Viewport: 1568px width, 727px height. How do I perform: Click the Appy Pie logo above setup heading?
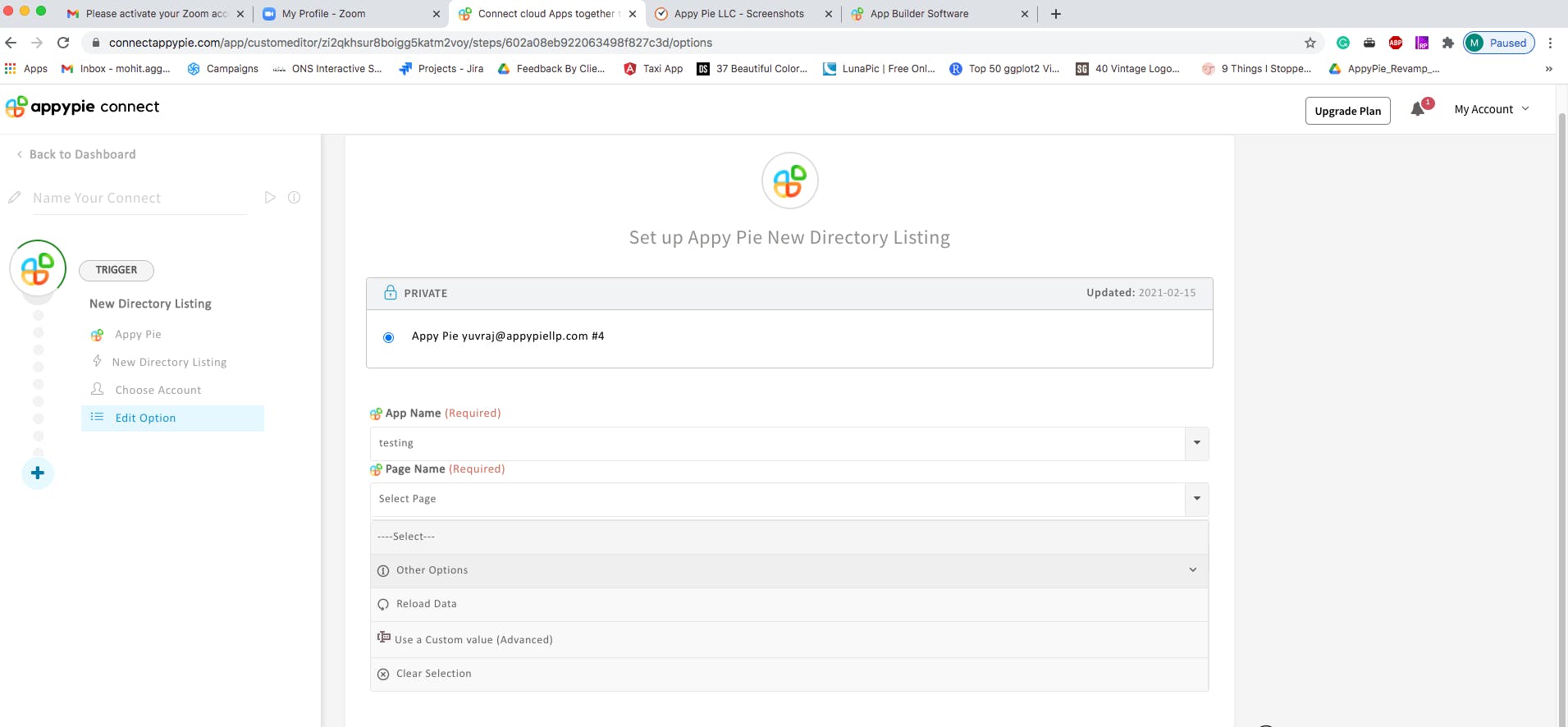789,181
